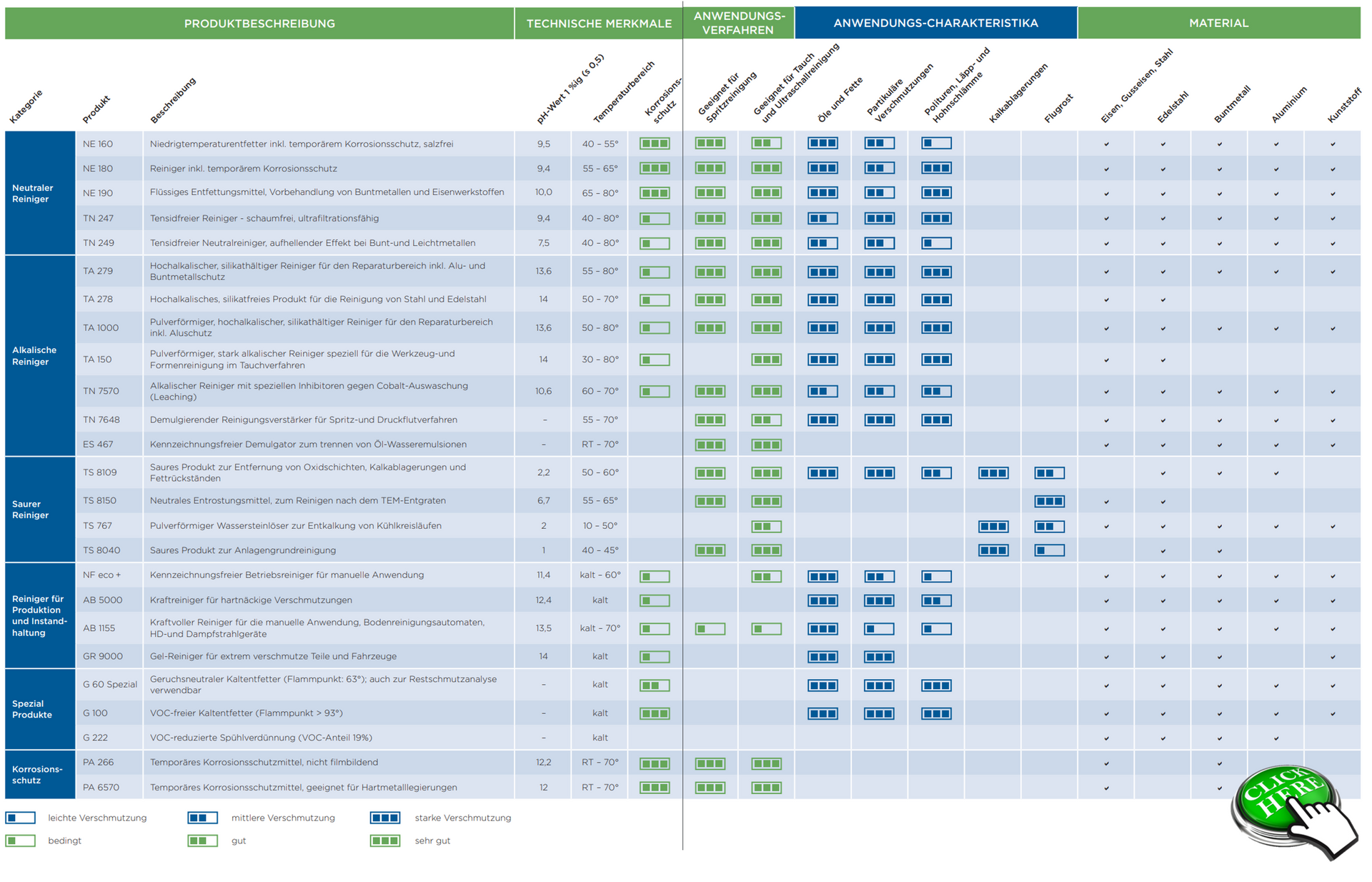Image resolution: width=1372 pixels, height=882 pixels.
Task: Click the Edelstahl checkmark in TA 278 row
Action: point(1163,300)
